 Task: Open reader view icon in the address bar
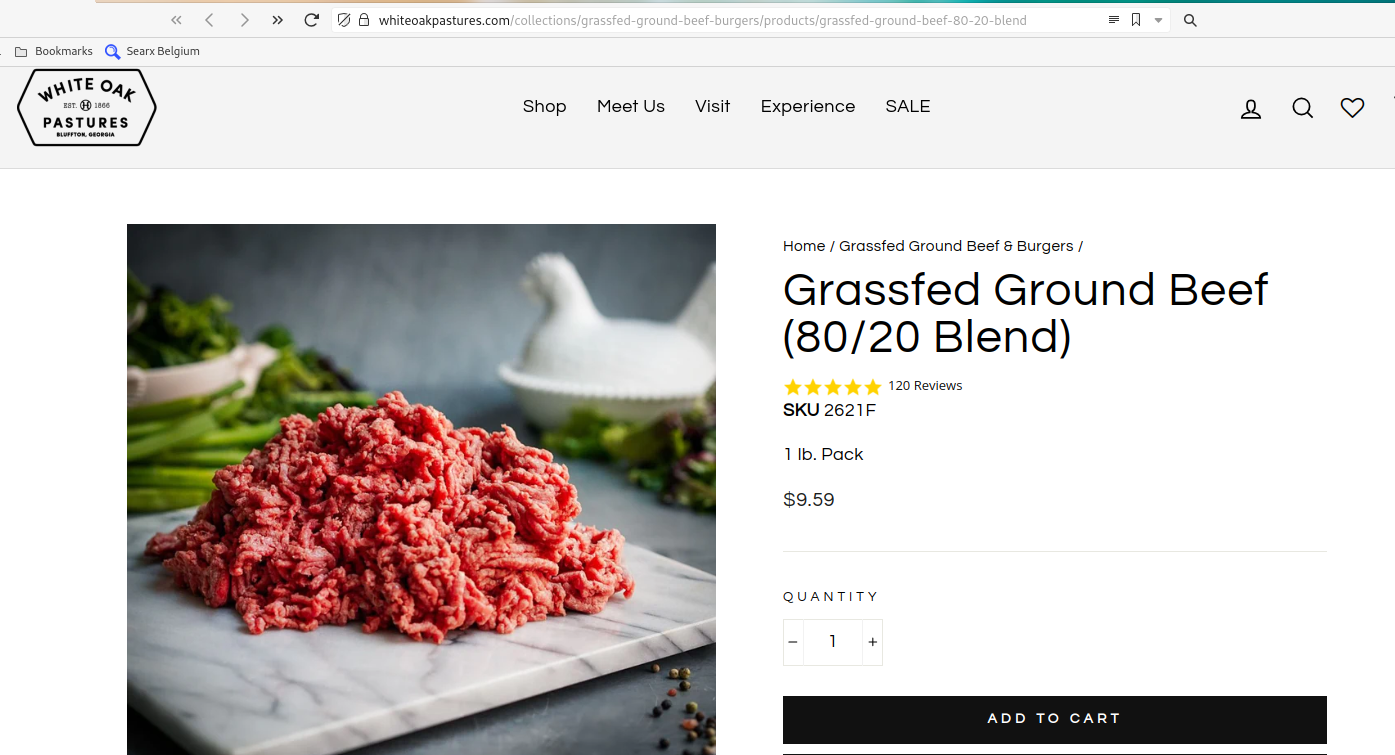coord(1114,20)
